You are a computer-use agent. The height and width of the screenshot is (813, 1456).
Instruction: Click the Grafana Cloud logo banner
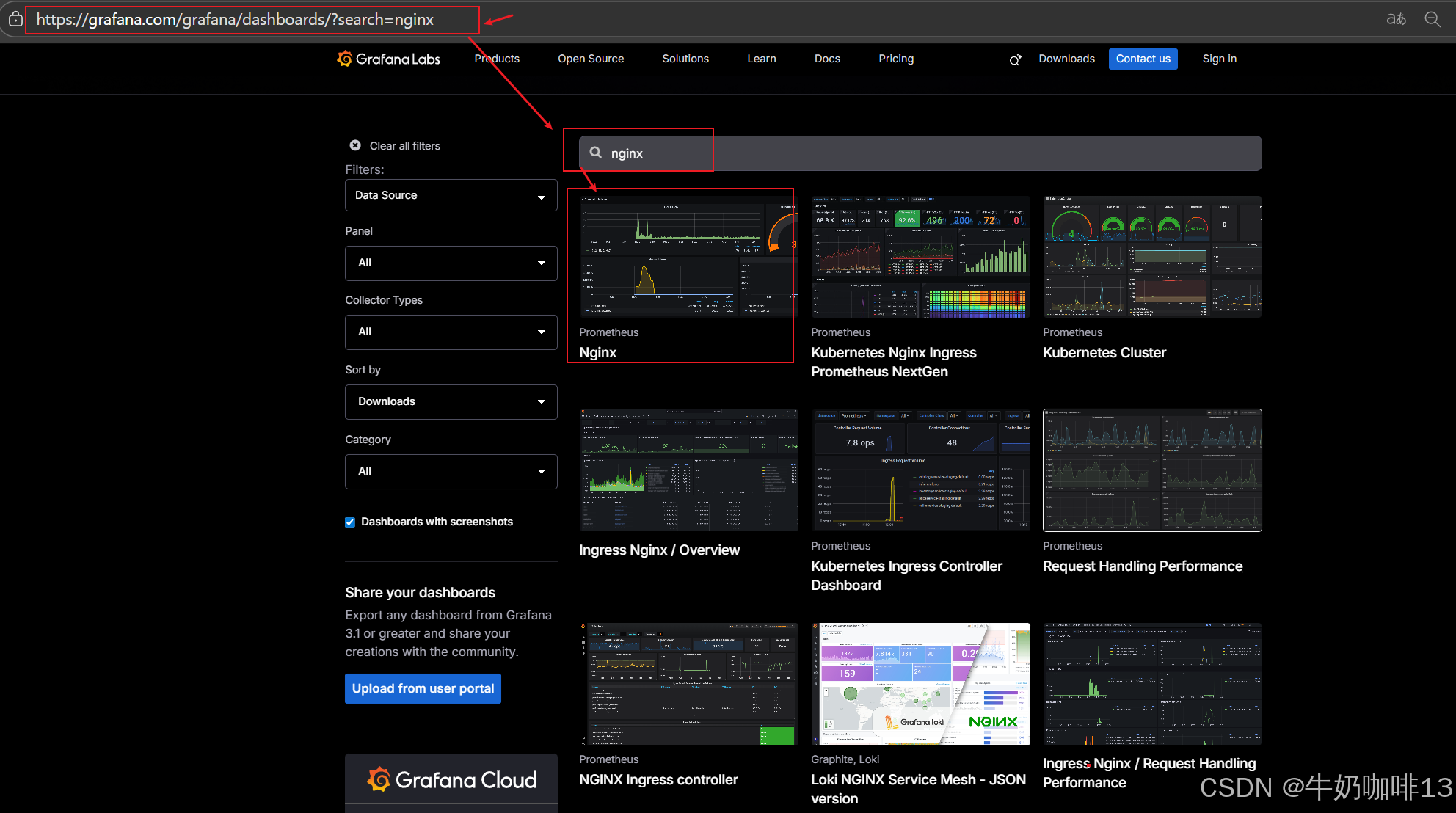451,779
